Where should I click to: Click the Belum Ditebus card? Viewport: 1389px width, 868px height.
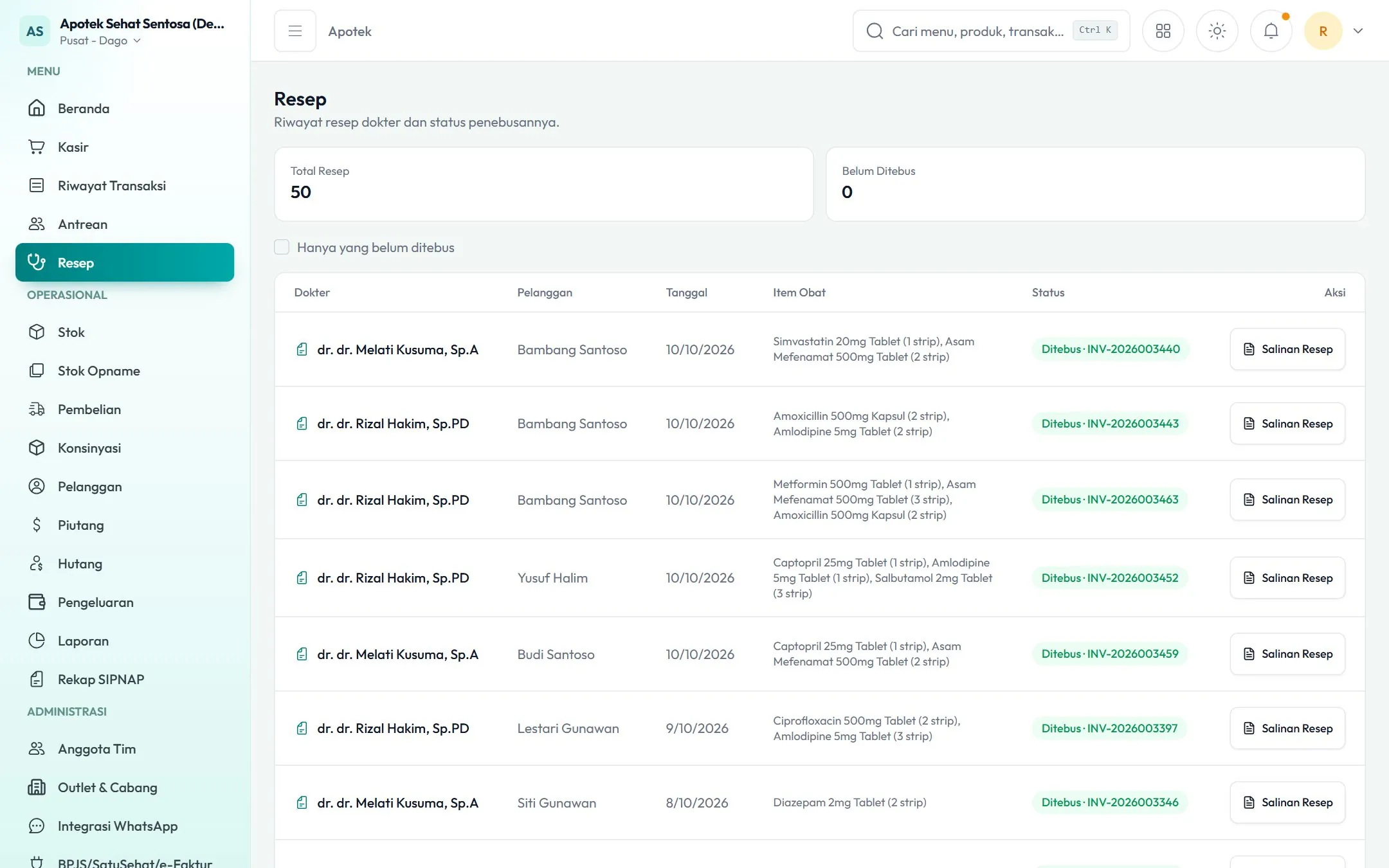click(x=1095, y=185)
